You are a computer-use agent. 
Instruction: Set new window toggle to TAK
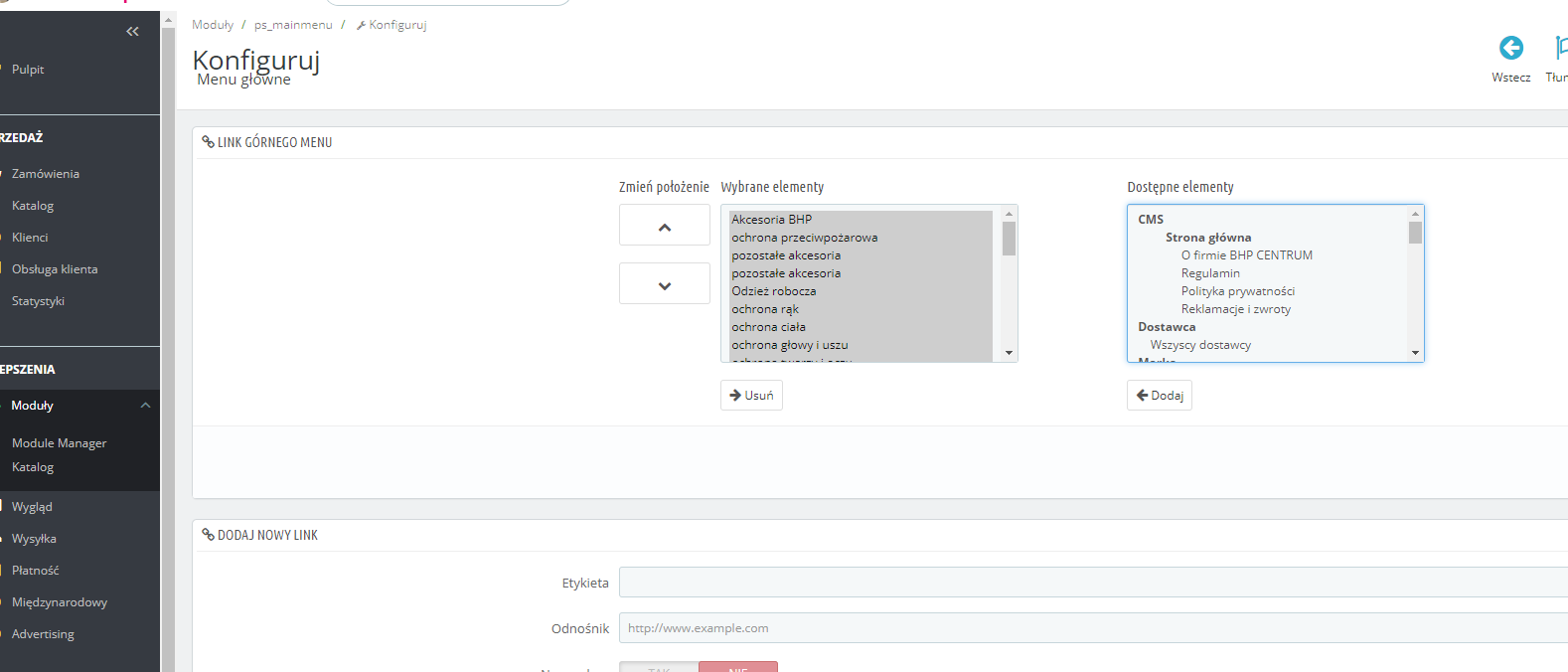(x=659, y=667)
